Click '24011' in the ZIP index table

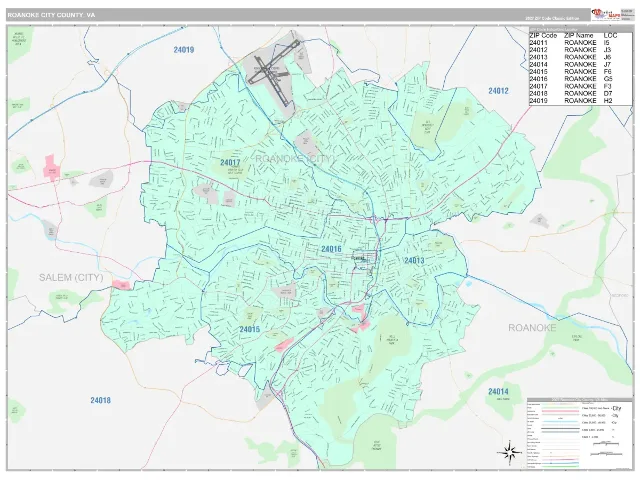click(538, 43)
